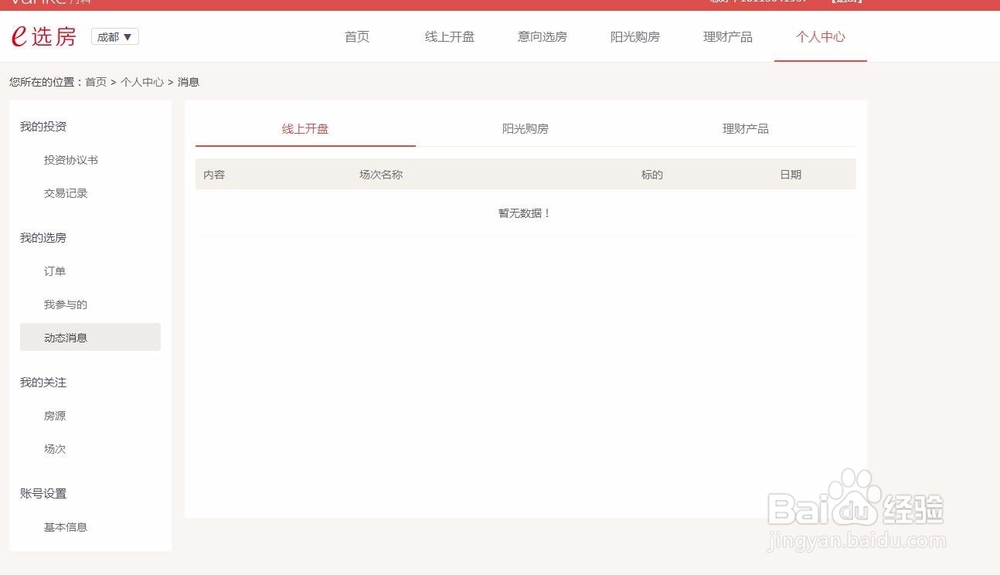Open 投资协议书 in sidebar
The image size is (1000, 575).
[x=71, y=160]
